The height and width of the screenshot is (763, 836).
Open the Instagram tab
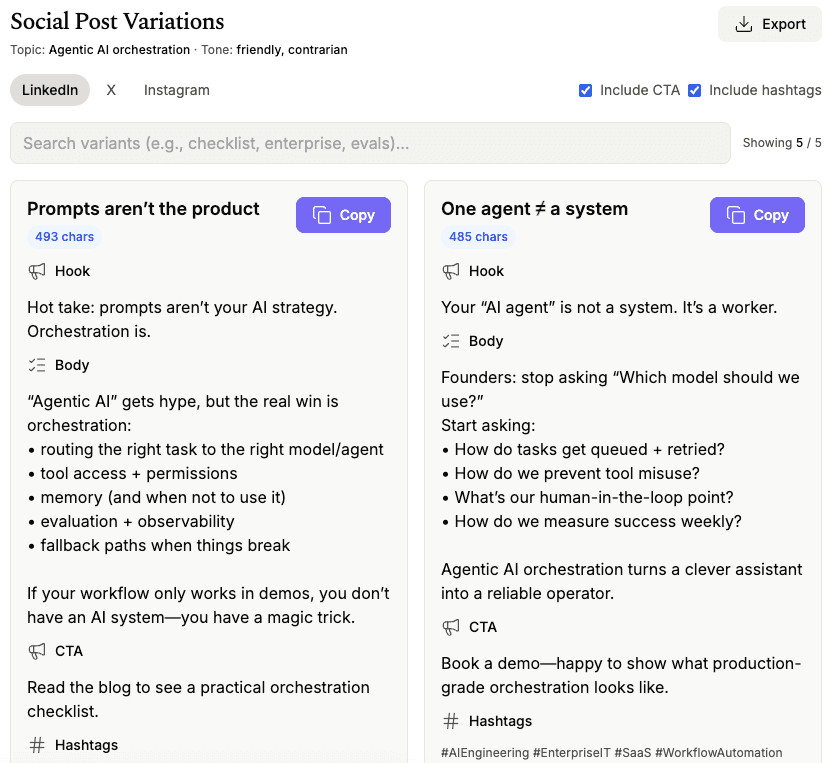[x=176, y=90]
